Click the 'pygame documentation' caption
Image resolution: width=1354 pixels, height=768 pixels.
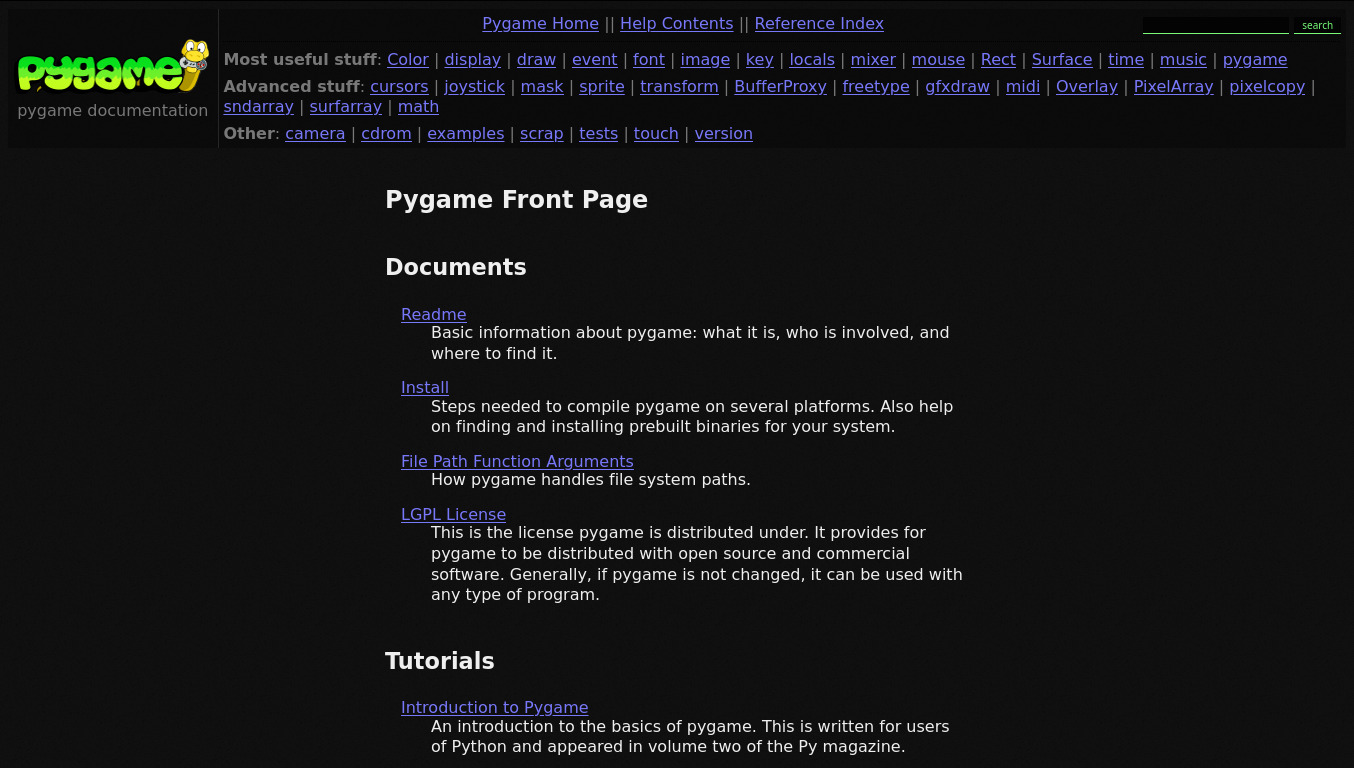(113, 111)
